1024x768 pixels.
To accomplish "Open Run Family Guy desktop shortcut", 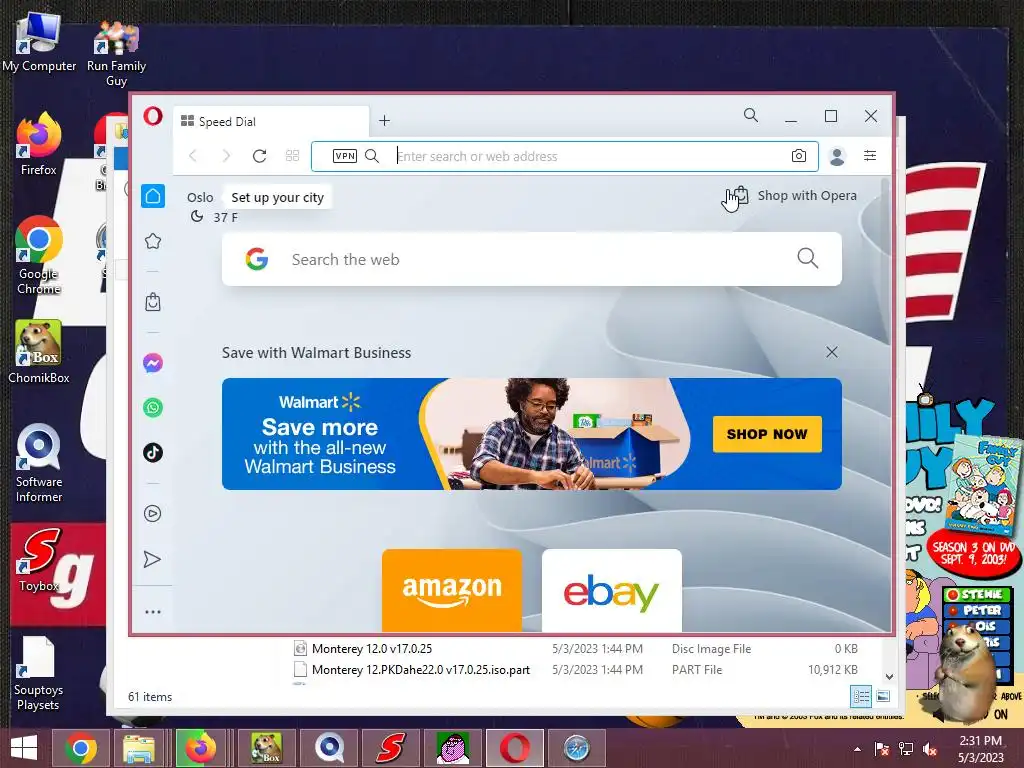I will [x=116, y=52].
